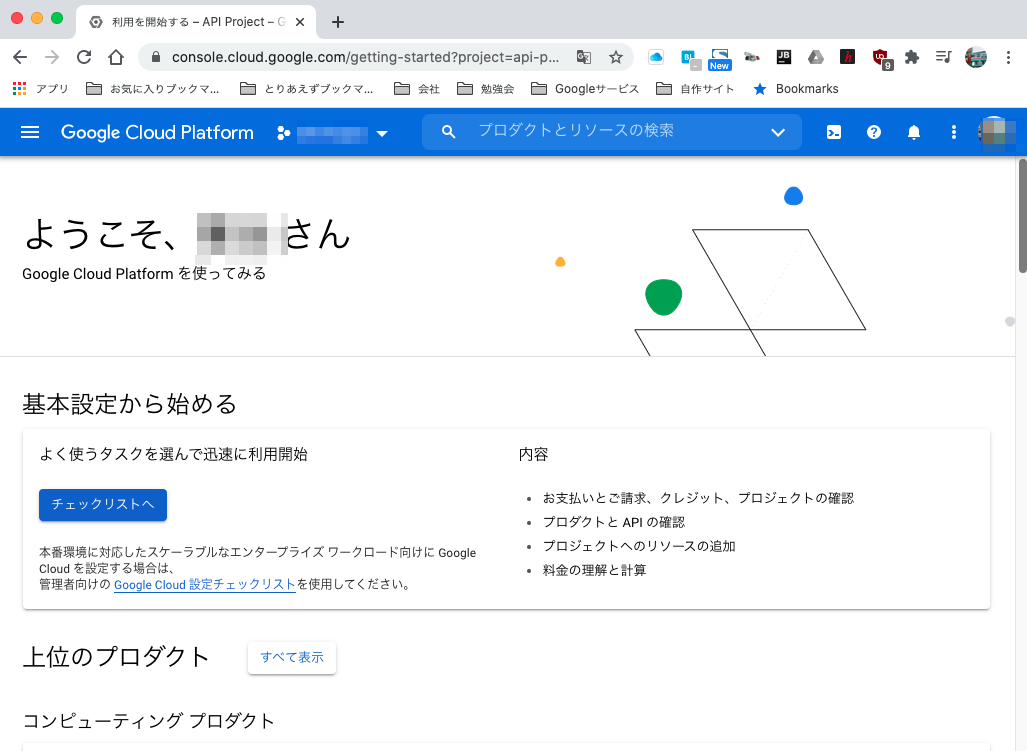
Task: View notifications using the bell icon
Action: tap(913, 132)
